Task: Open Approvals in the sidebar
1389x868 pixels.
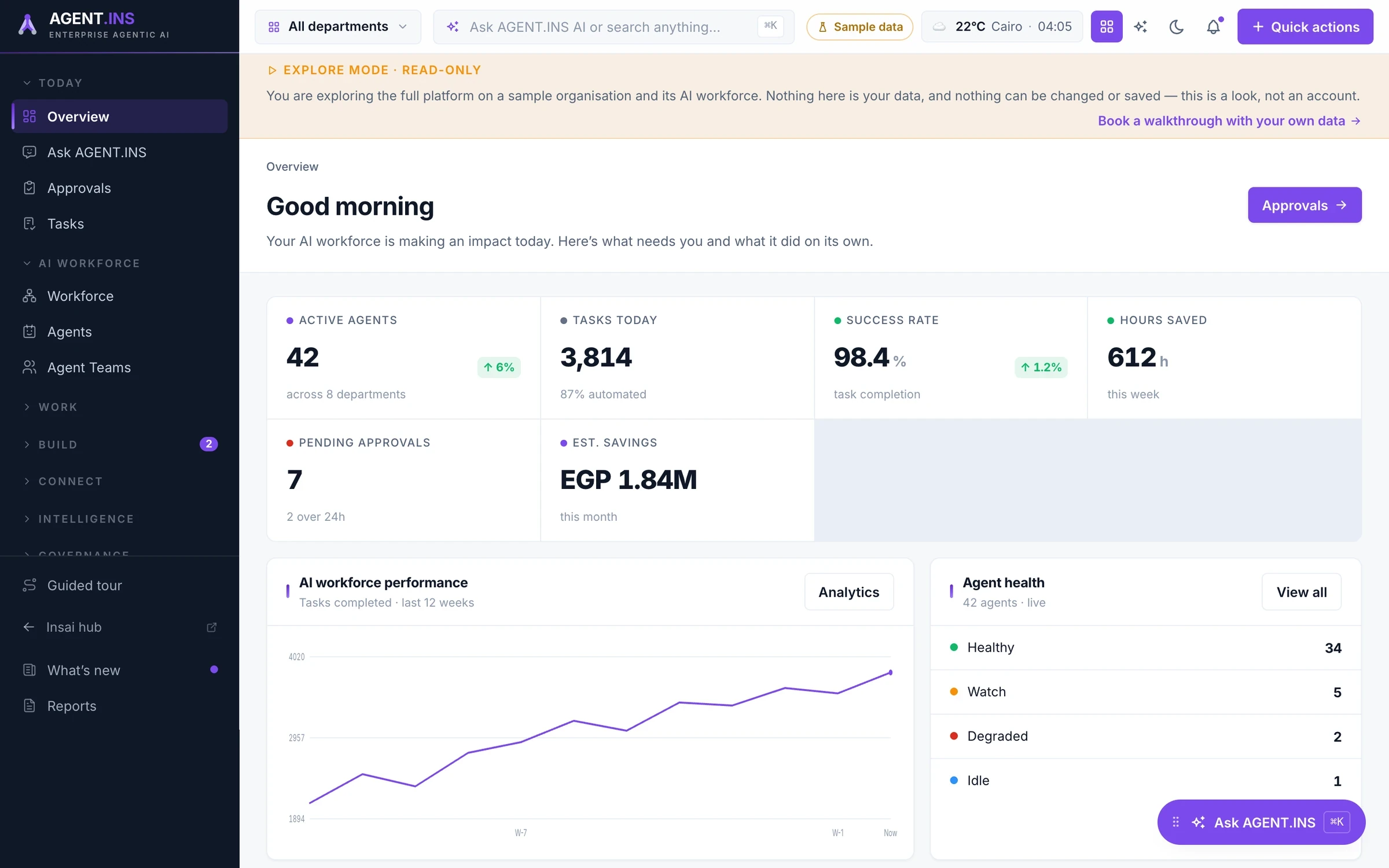Action: pos(120,188)
